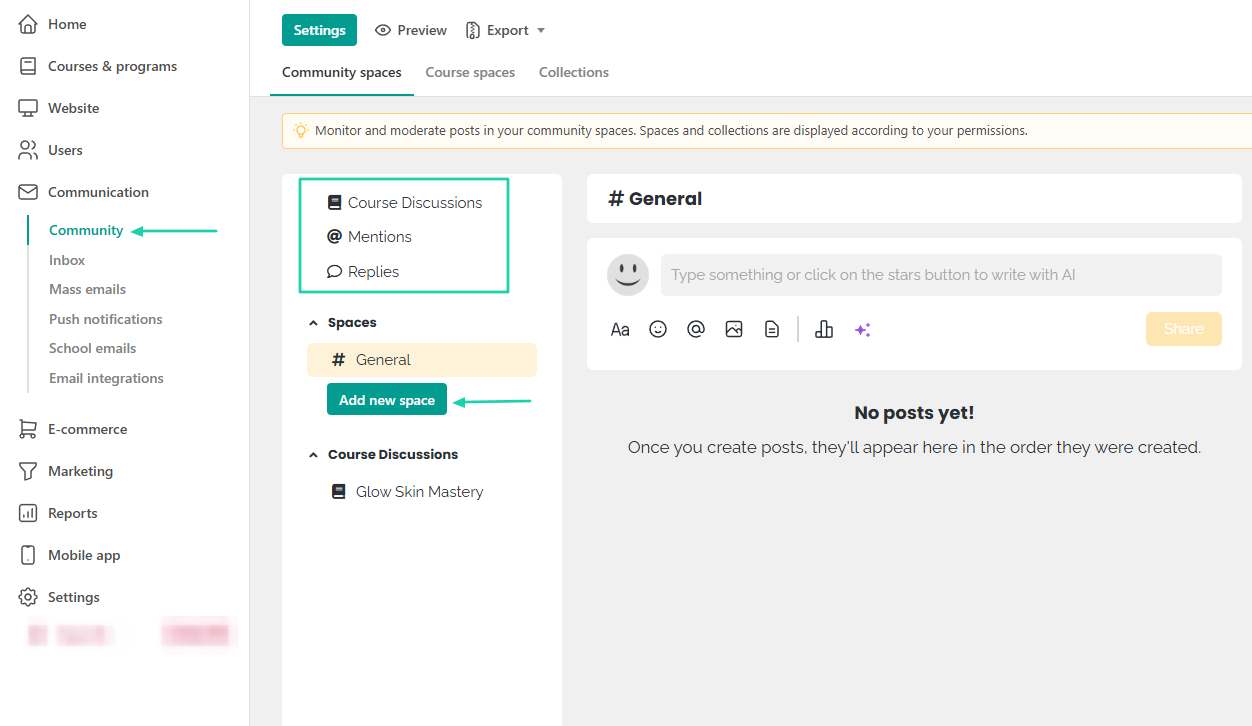Screen dimensions: 1252x726
Task: Open the Inbox submenu item
Action: click(x=67, y=260)
